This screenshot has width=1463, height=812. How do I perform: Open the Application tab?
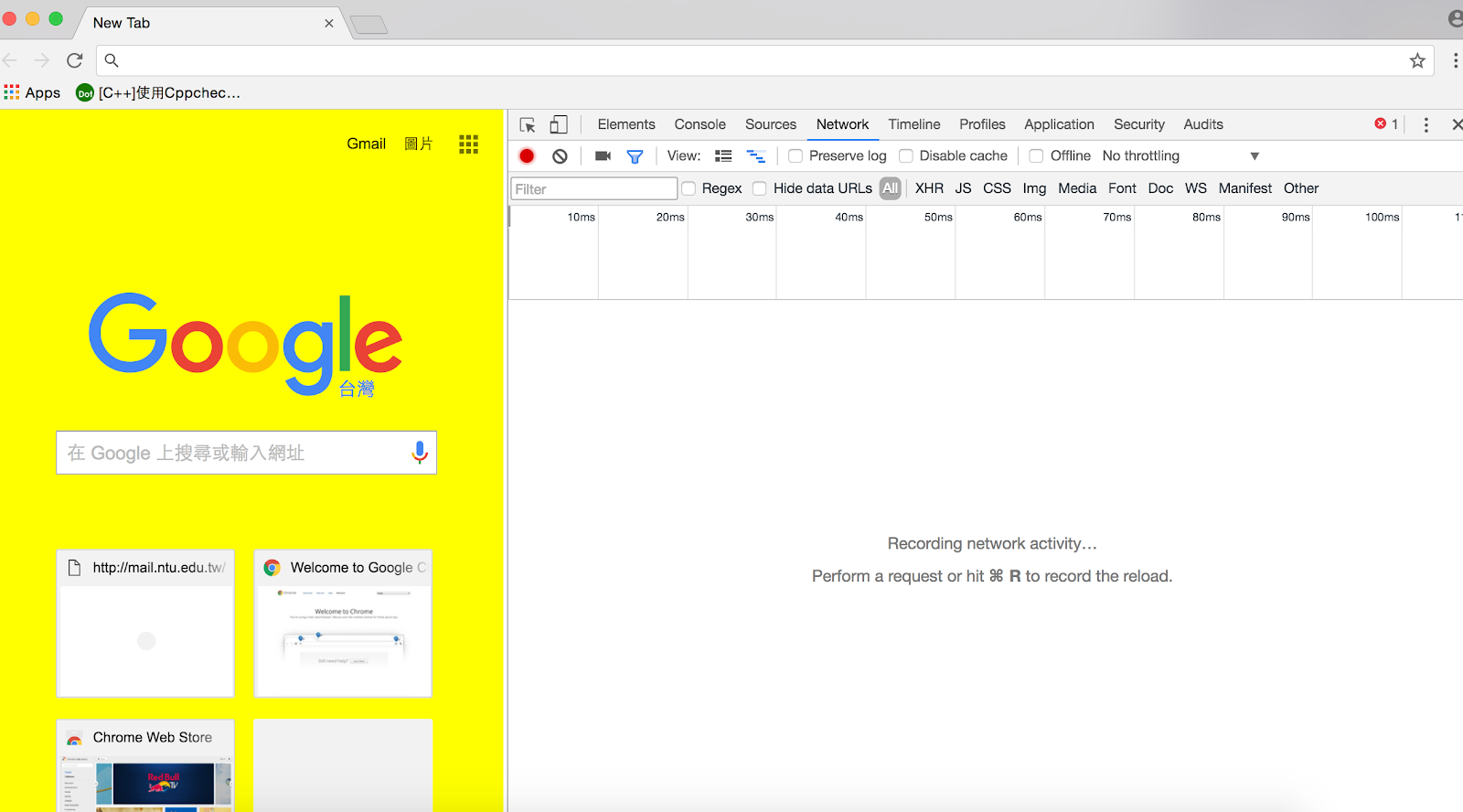tap(1059, 124)
